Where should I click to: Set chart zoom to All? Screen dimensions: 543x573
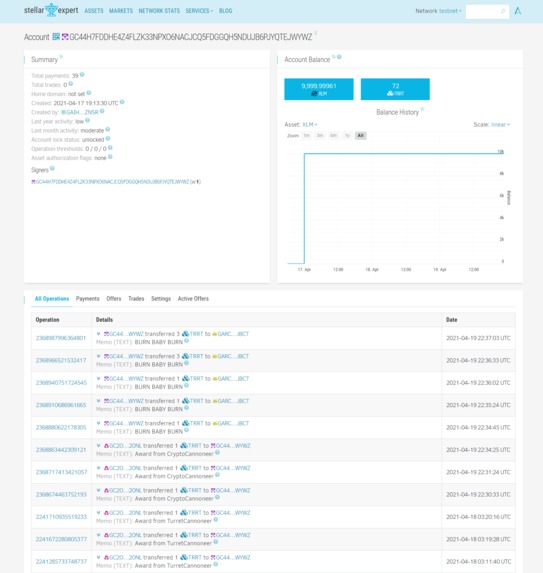(x=360, y=136)
